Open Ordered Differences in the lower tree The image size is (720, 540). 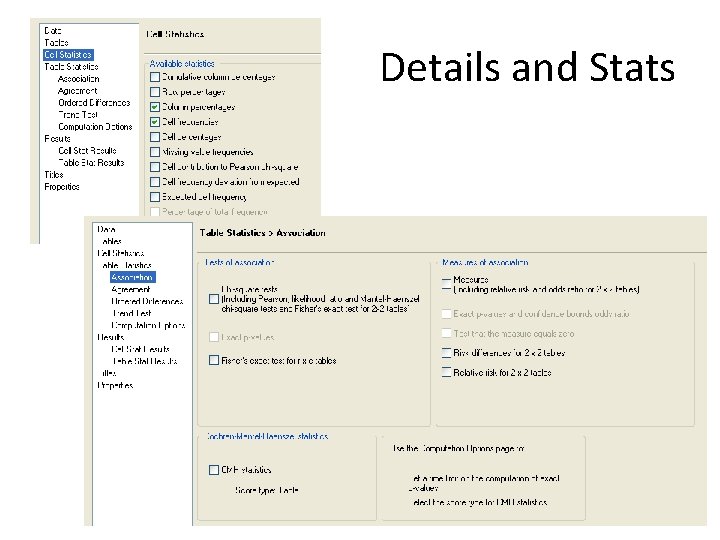[147, 301]
